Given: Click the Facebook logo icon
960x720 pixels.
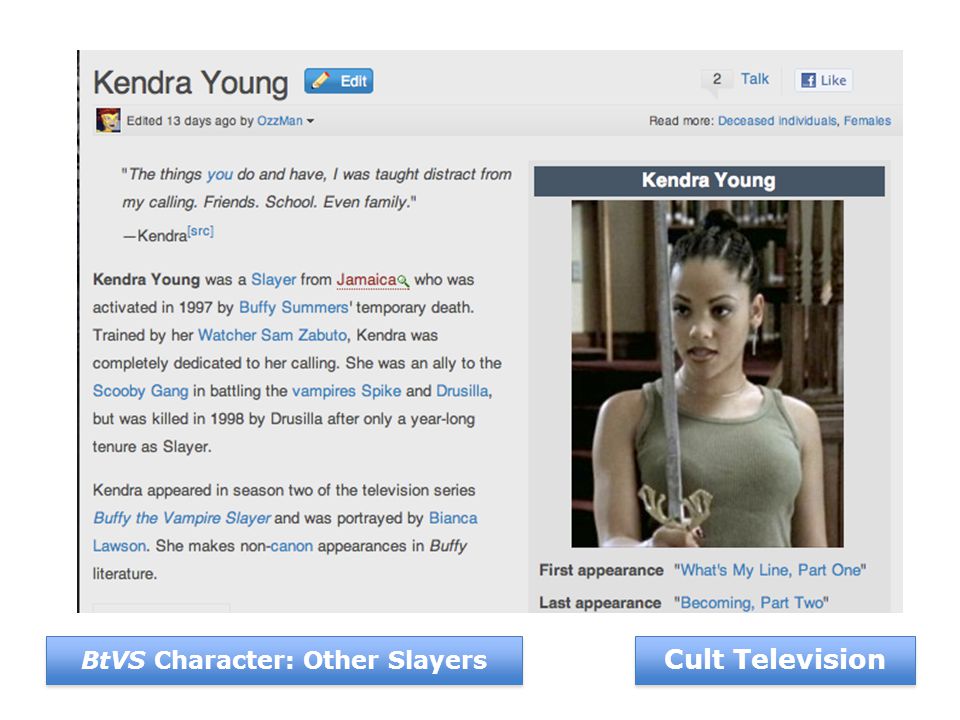Looking at the screenshot, I should (x=808, y=80).
